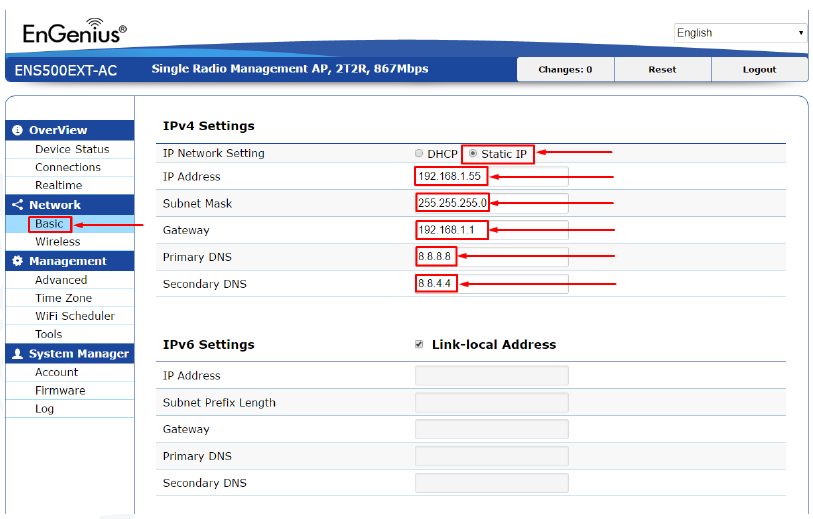The image size is (813, 519).
Task: Open the Wireless settings page
Action: click(x=58, y=242)
